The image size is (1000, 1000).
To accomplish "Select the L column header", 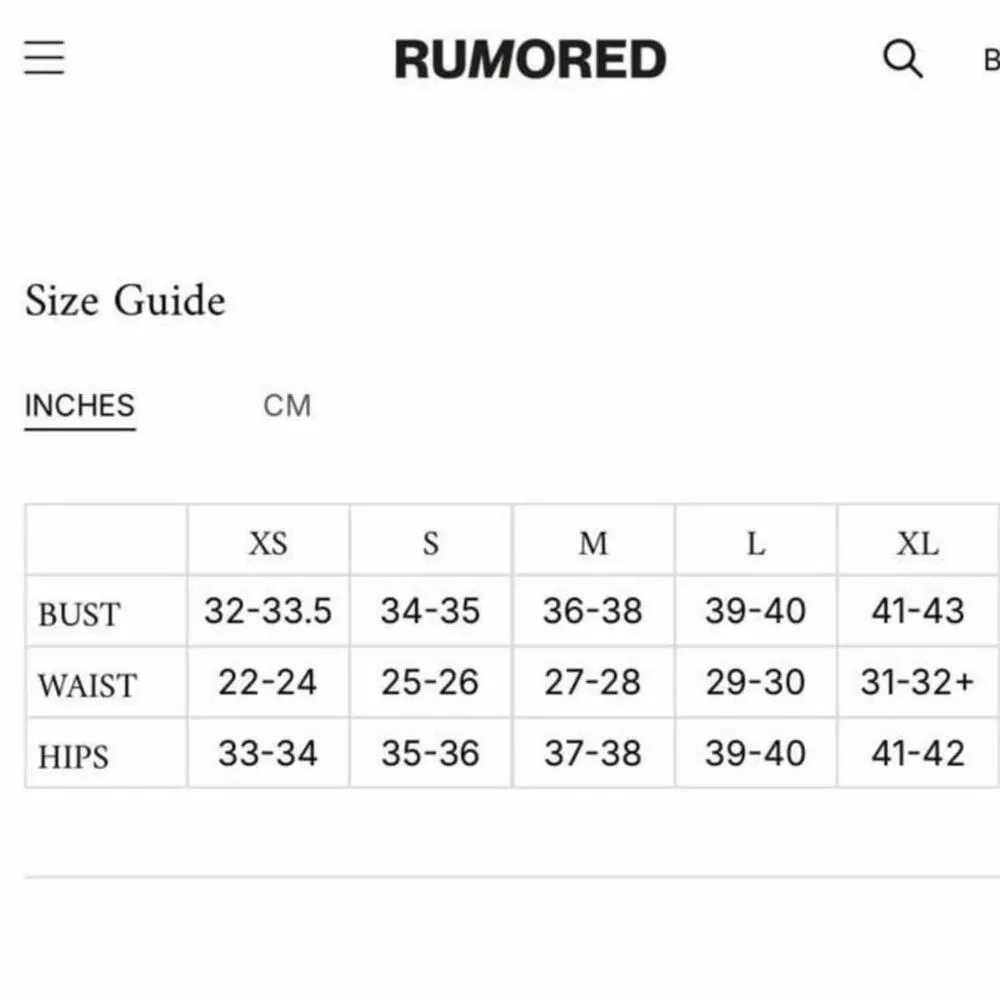I will (756, 543).
